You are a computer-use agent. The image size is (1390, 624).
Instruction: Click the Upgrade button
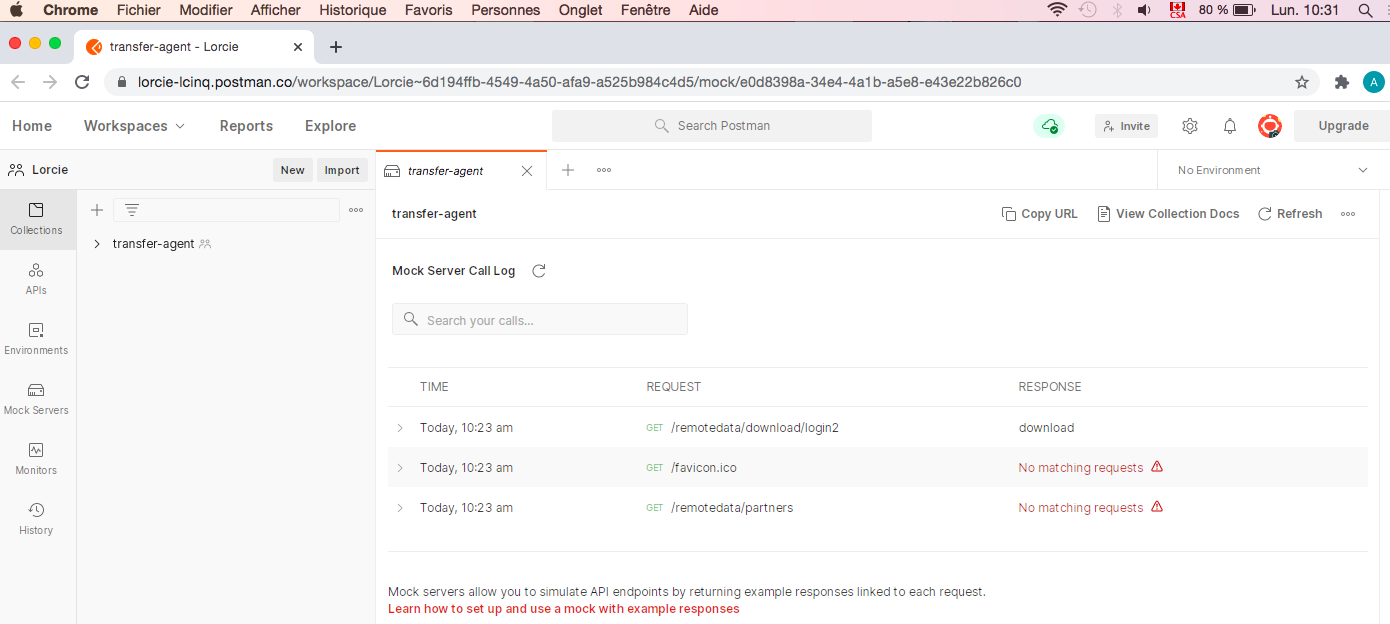tap(1343, 126)
